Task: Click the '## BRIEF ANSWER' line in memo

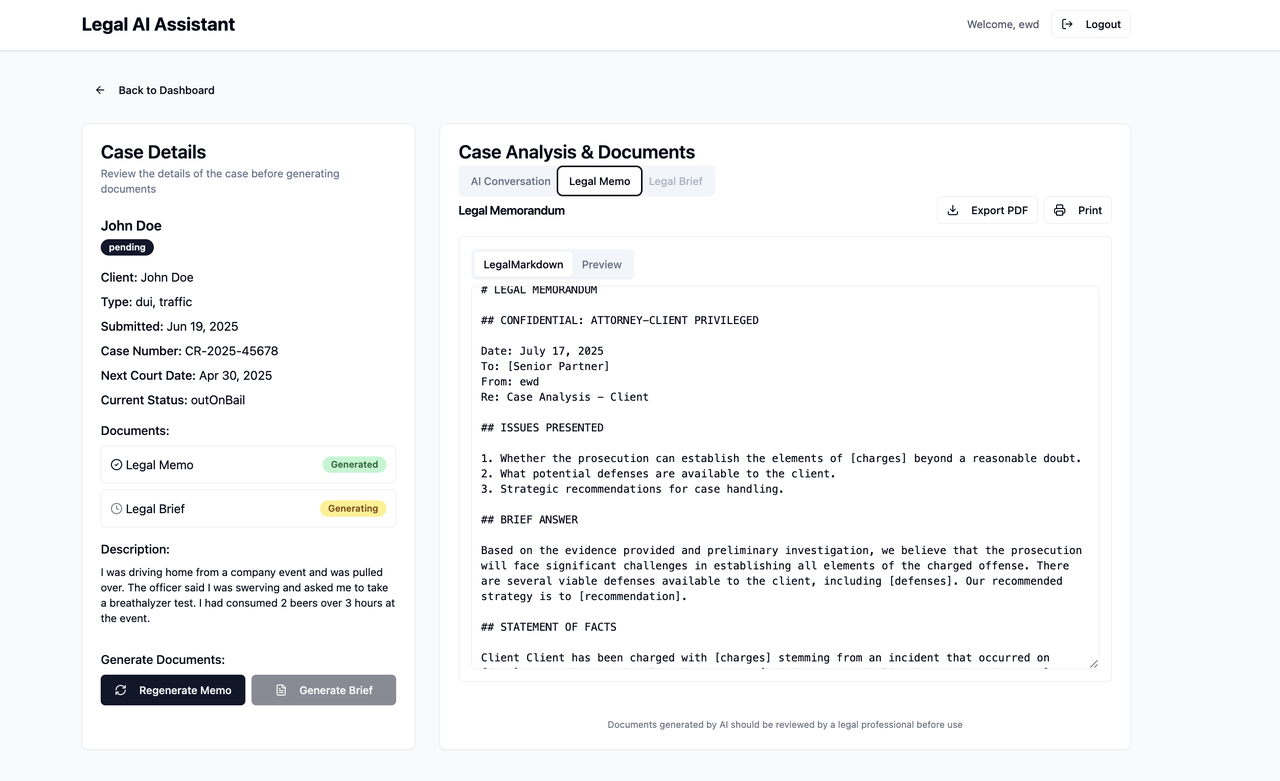Action: 529,520
